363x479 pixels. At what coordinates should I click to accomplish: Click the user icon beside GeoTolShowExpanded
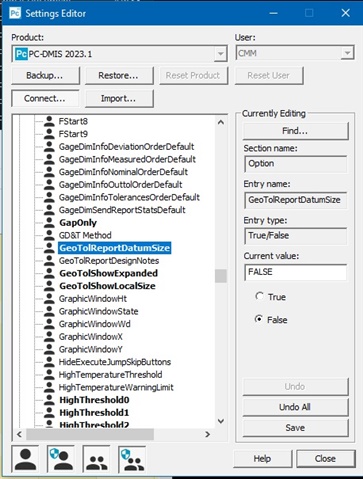click(x=49, y=273)
